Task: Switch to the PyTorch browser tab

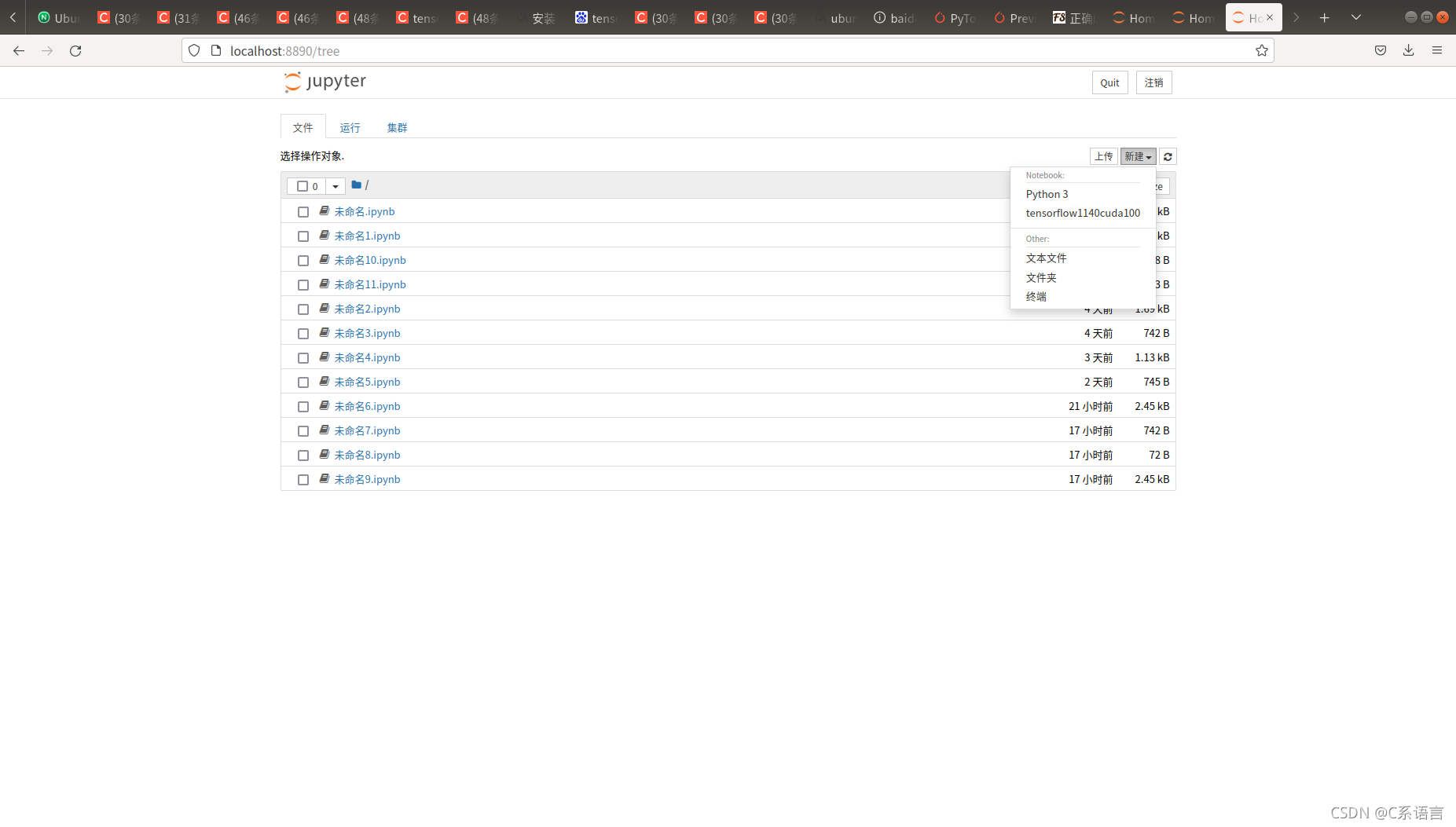Action: pyautogui.click(x=955, y=17)
